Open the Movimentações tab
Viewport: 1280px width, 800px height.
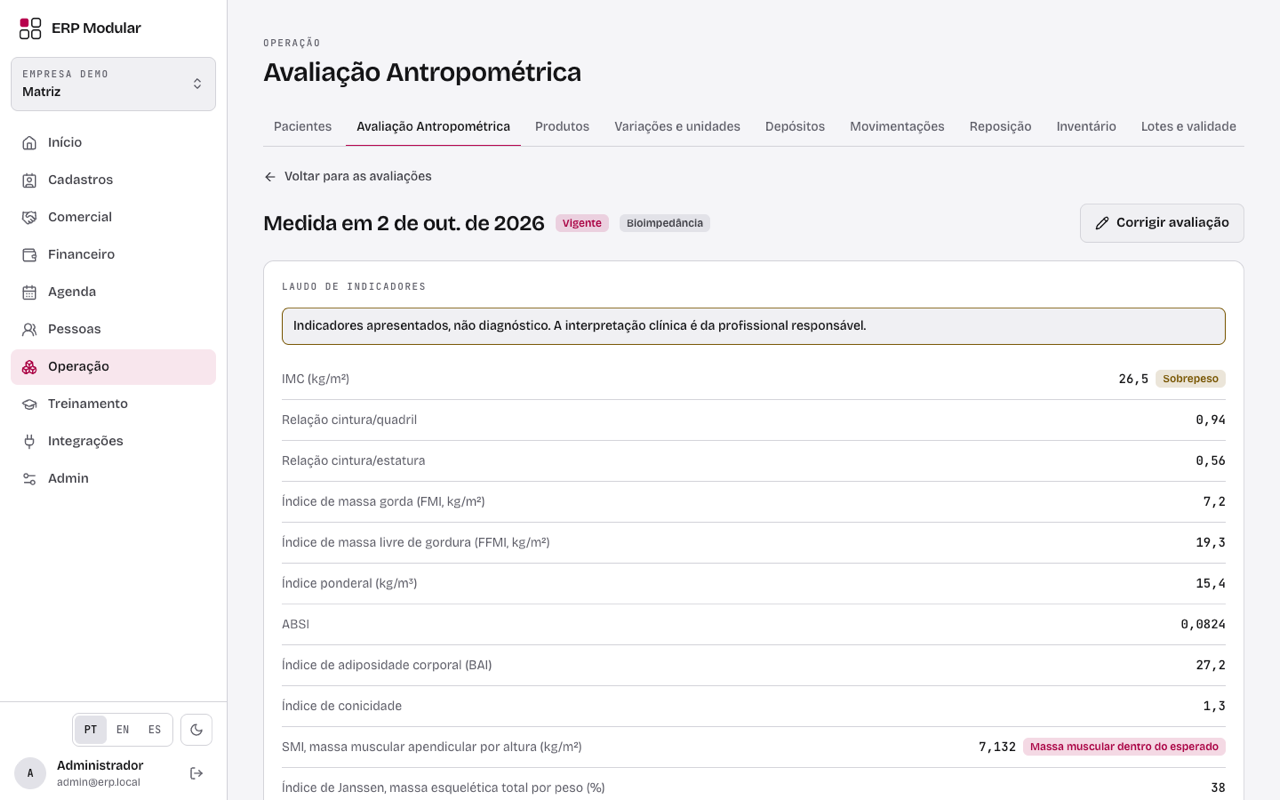coord(897,127)
